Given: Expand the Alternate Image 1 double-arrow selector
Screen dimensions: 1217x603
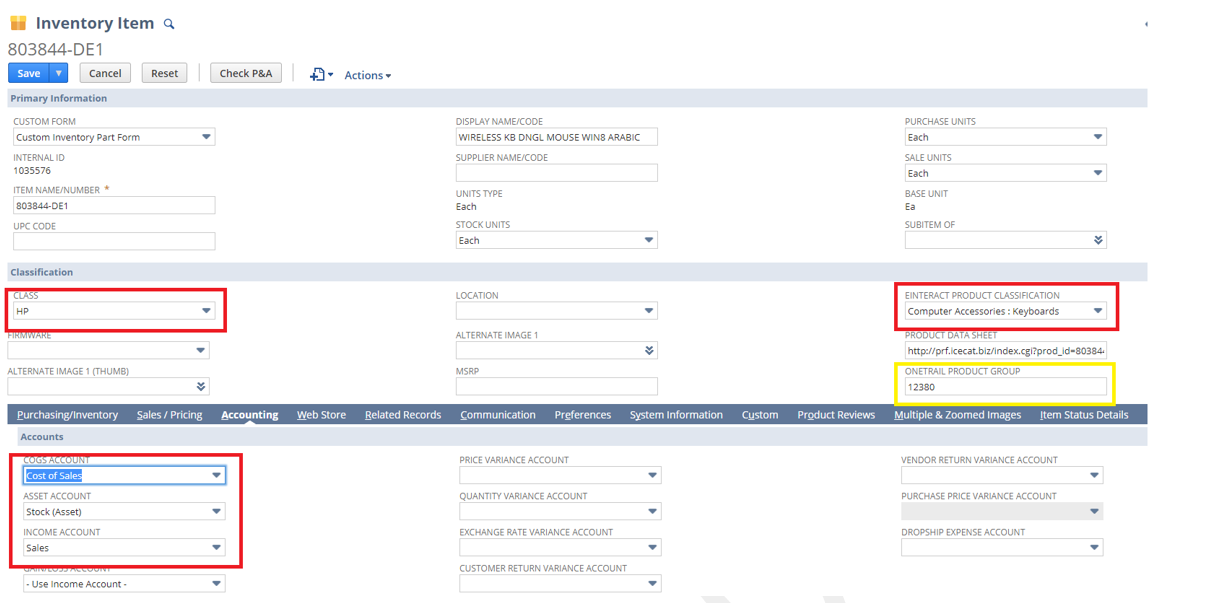Looking at the screenshot, I should point(649,350).
